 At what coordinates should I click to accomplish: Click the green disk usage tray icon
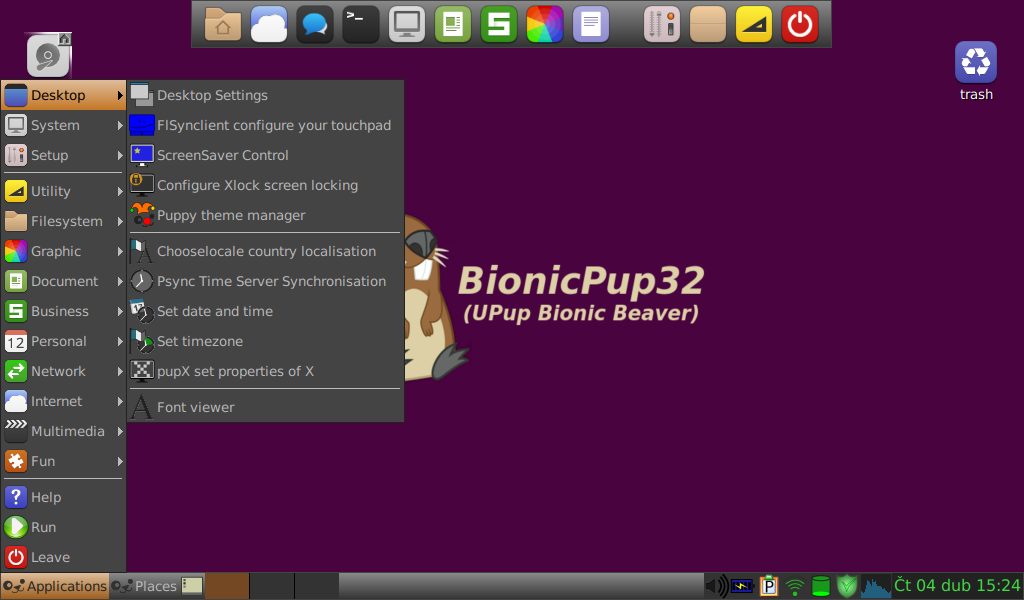coord(820,586)
